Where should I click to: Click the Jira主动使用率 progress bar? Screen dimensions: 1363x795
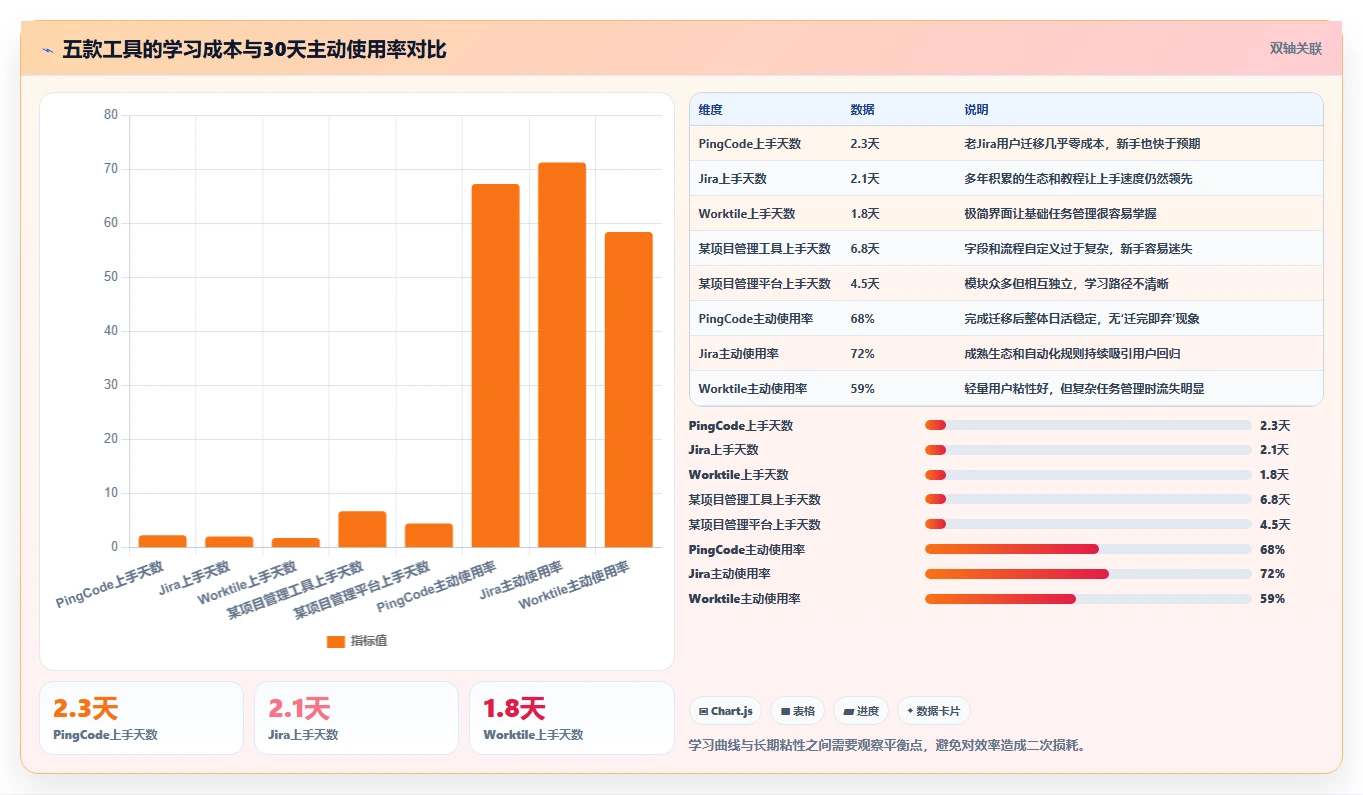1088,574
